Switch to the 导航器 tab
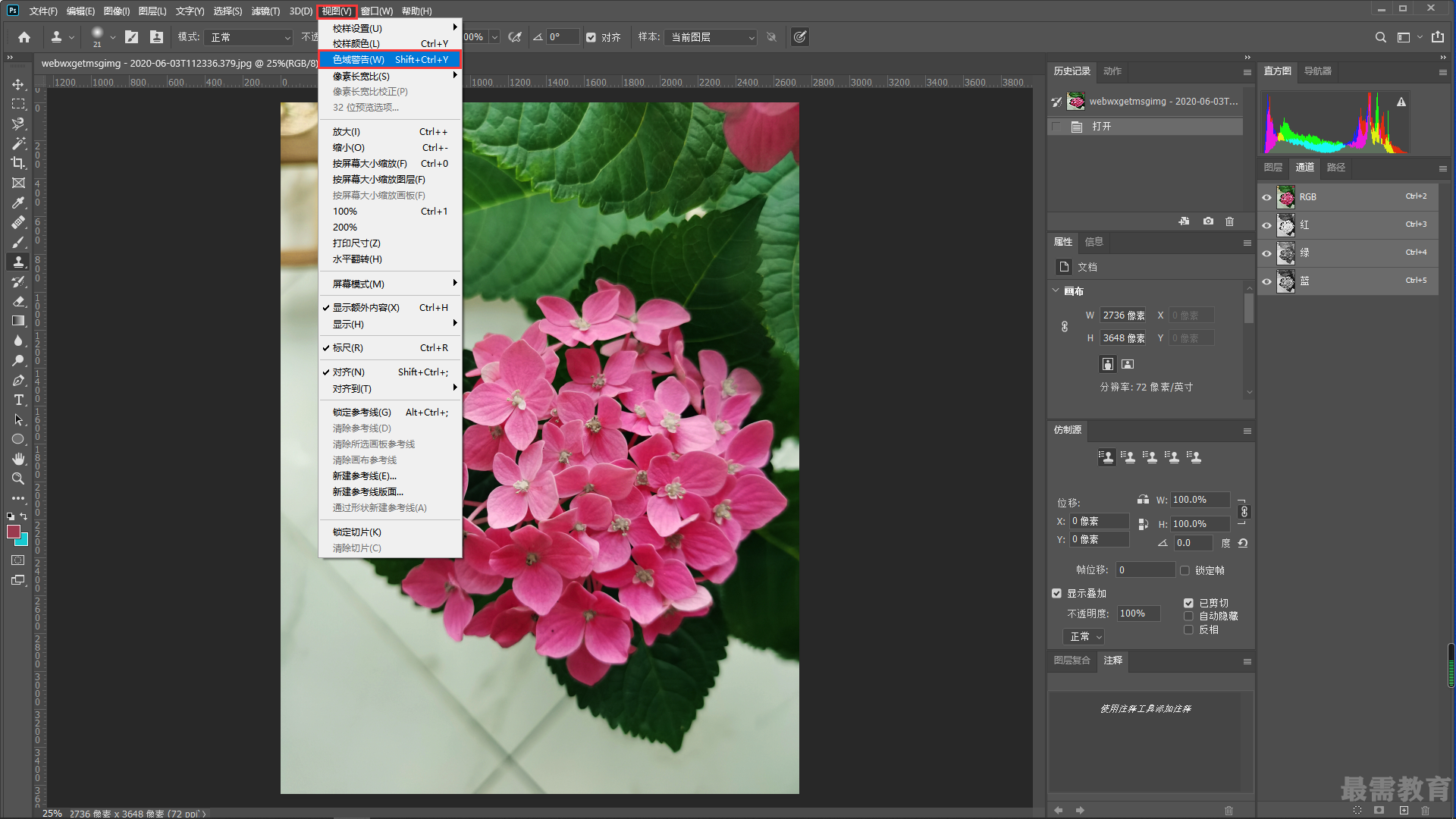The height and width of the screenshot is (819, 1456). pyautogui.click(x=1318, y=71)
